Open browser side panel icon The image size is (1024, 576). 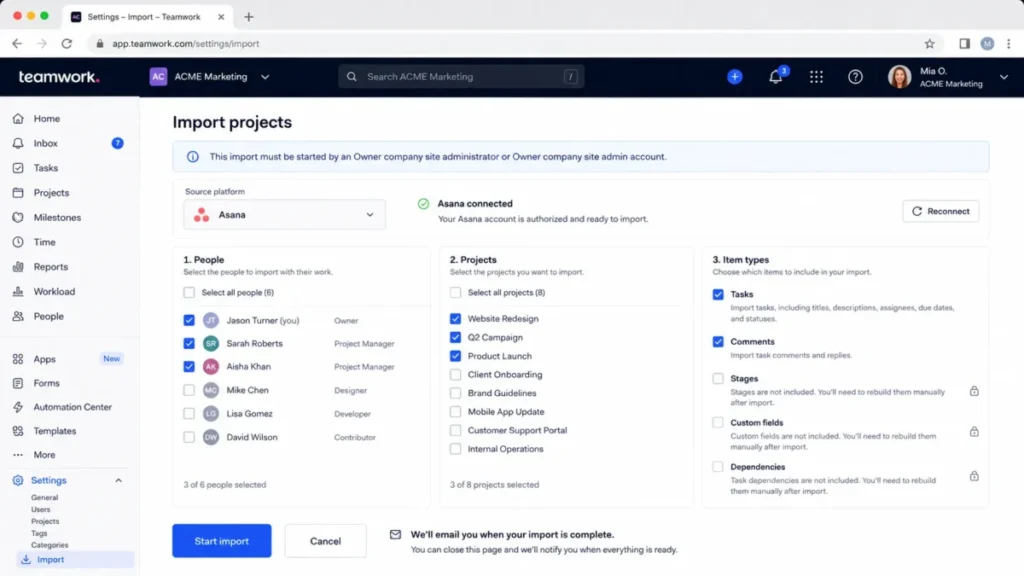tap(965, 44)
